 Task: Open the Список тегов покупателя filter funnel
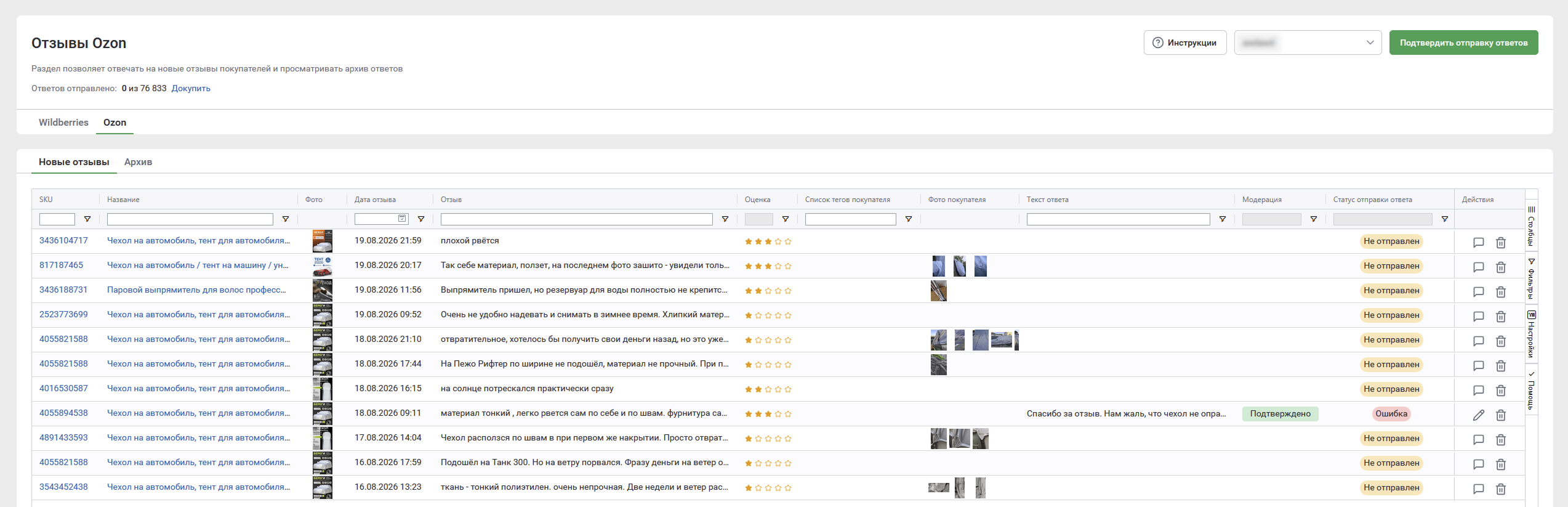(909, 219)
